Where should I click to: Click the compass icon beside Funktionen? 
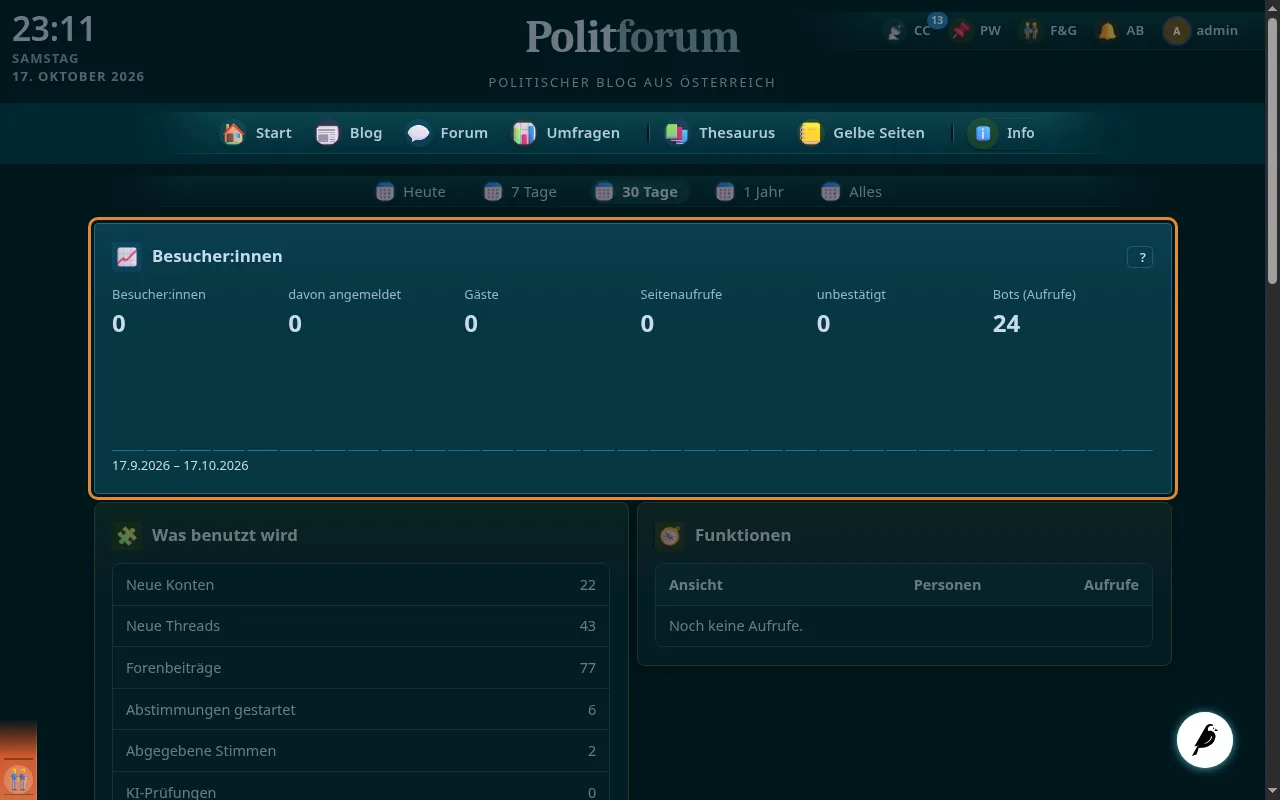tap(670, 536)
